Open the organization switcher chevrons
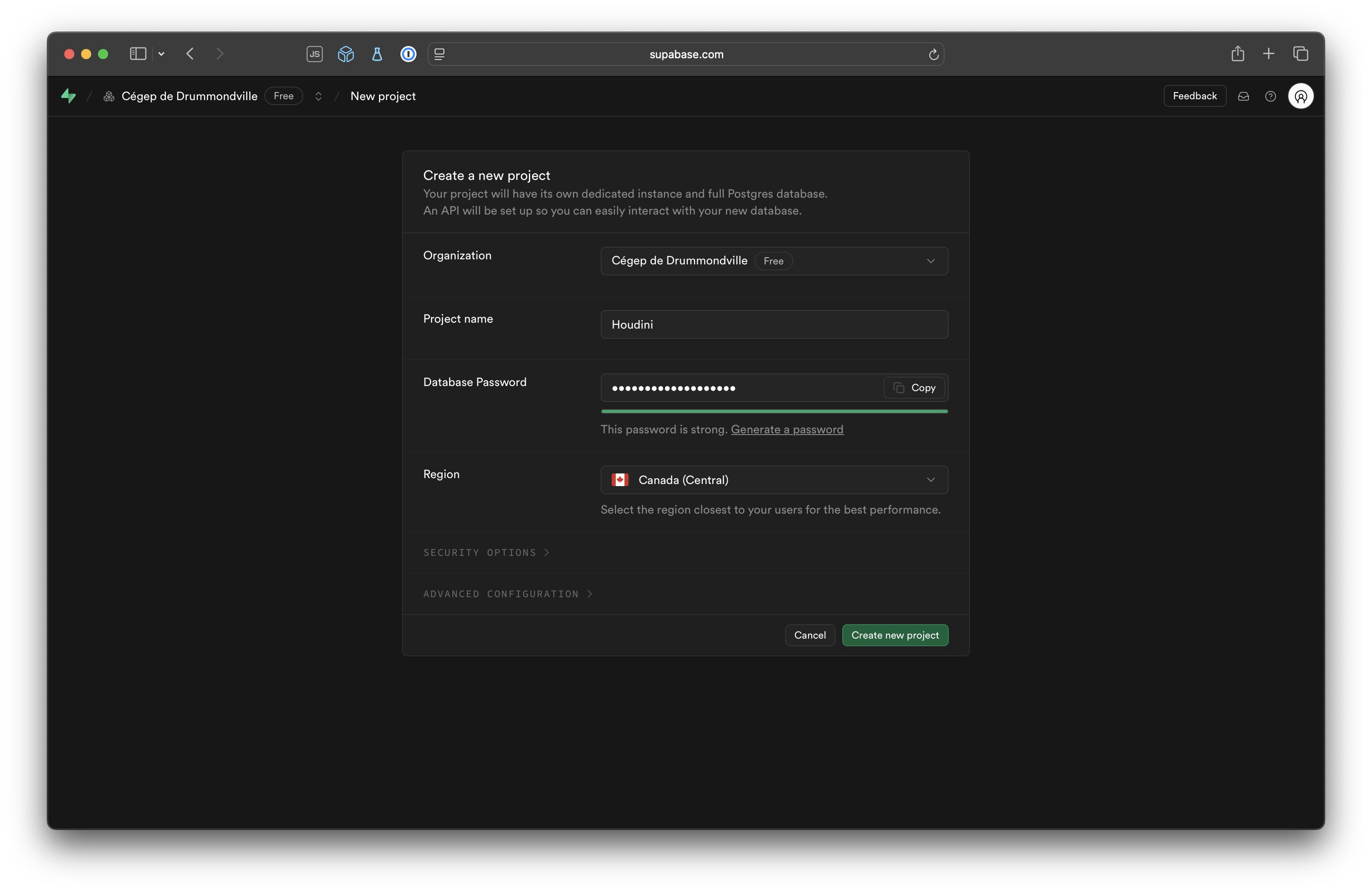The image size is (1372, 892). (318, 96)
